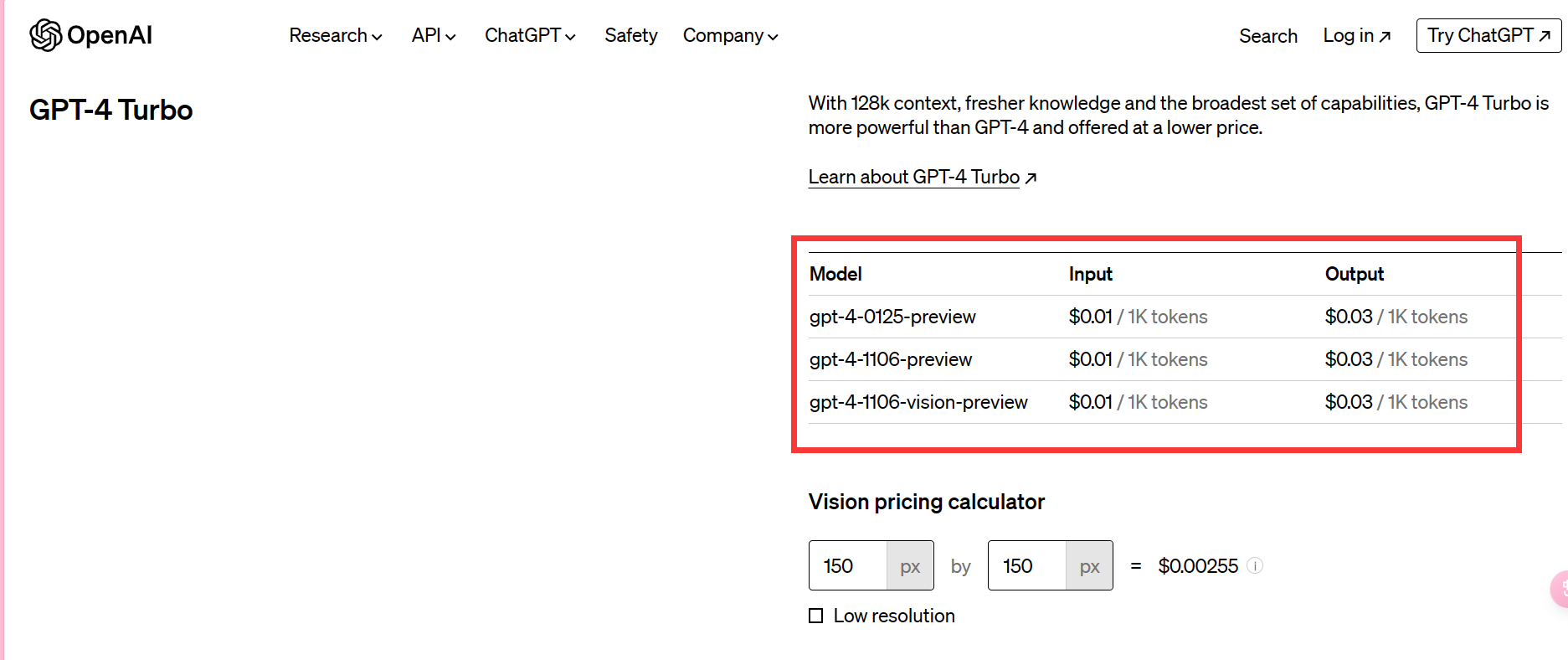Expand the Research dropdown menu
Screen dimensions: 1568x660
(x=336, y=35)
